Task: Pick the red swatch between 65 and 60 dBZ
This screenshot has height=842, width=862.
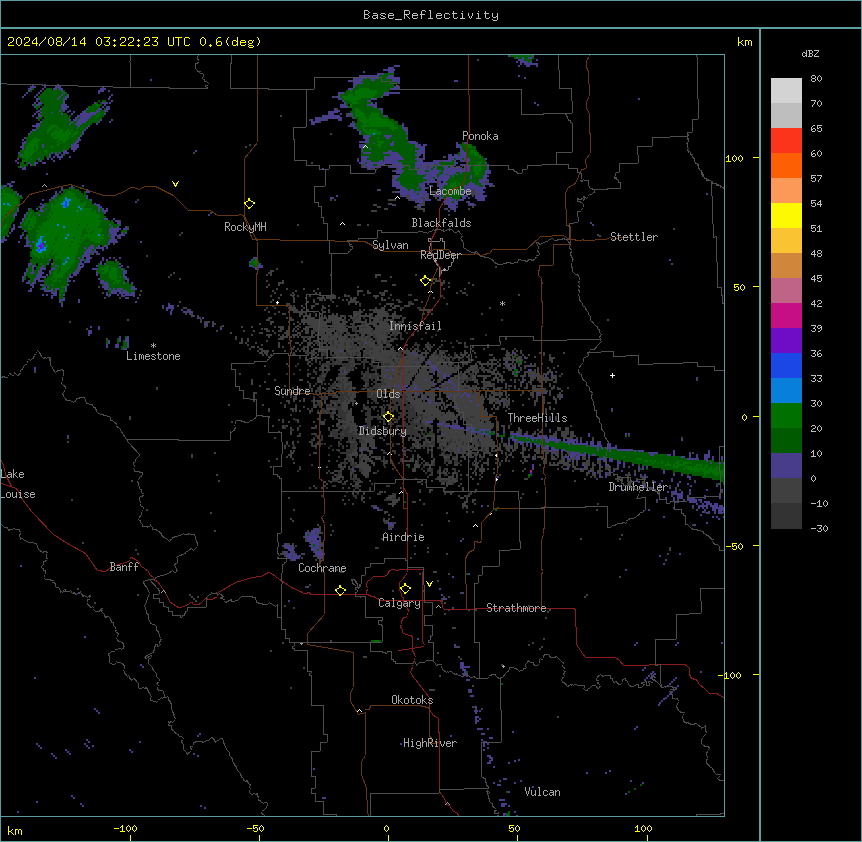Action: tap(786, 141)
